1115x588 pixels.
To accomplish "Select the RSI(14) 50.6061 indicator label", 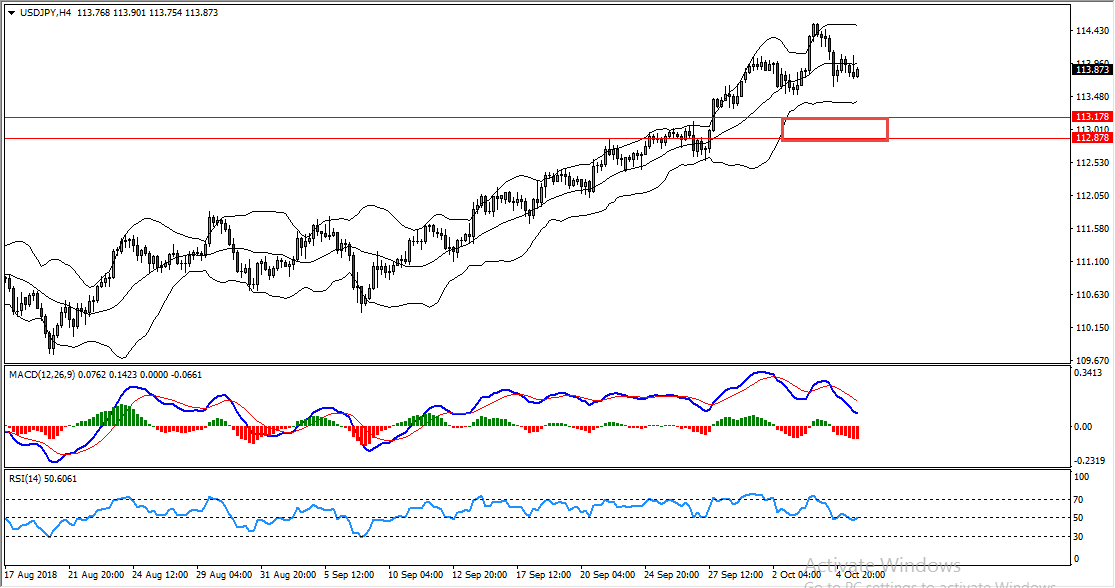I will 43,479.
